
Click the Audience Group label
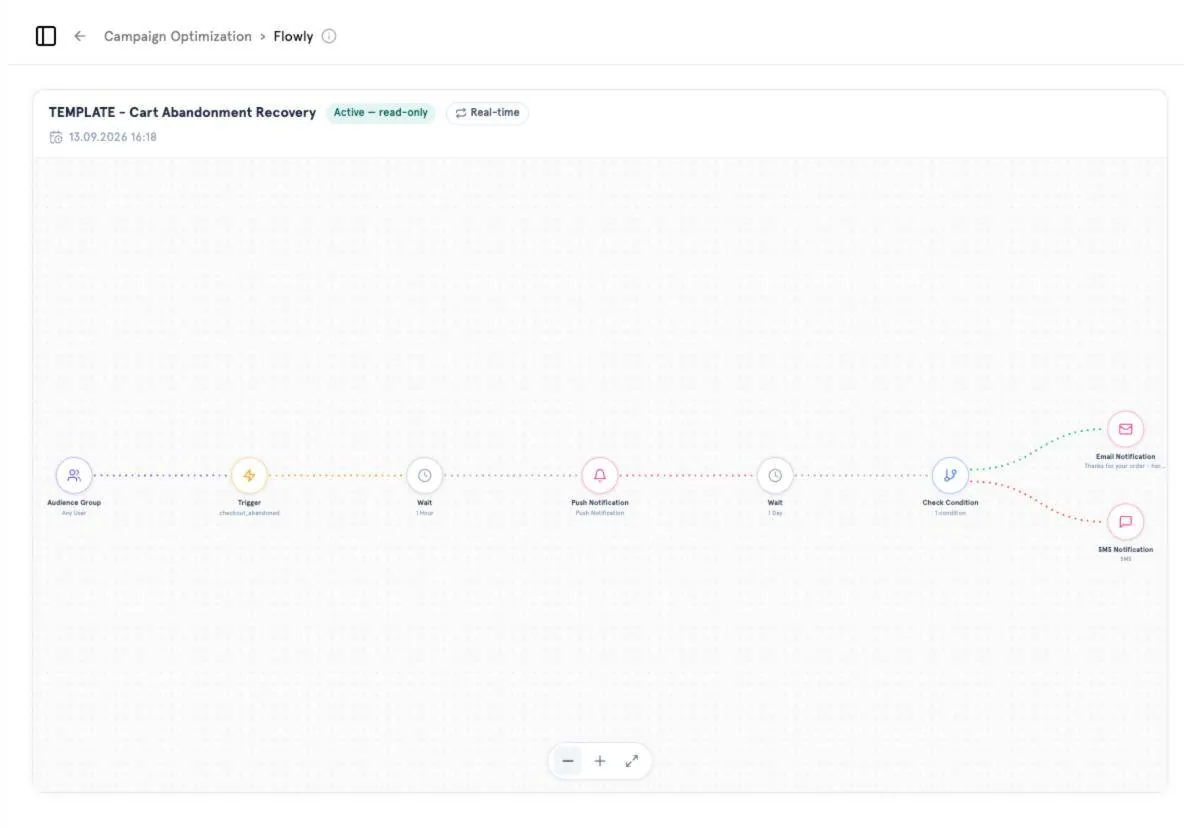(x=74, y=503)
